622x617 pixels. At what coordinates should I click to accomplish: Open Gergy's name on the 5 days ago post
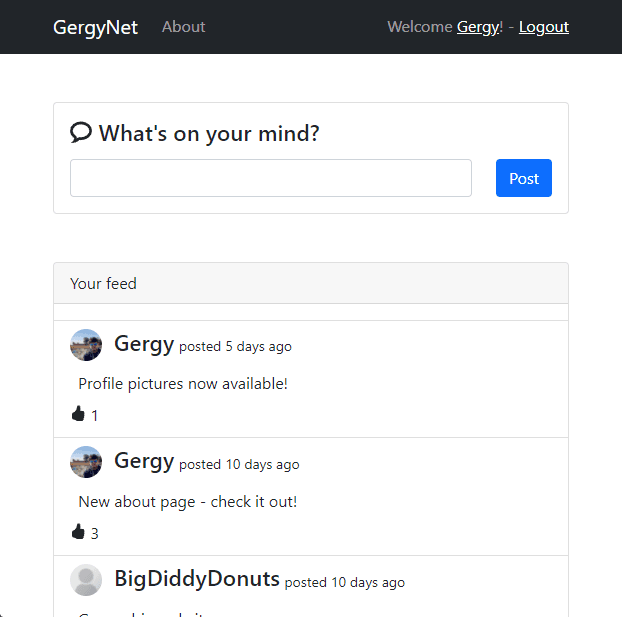[x=144, y=344]
